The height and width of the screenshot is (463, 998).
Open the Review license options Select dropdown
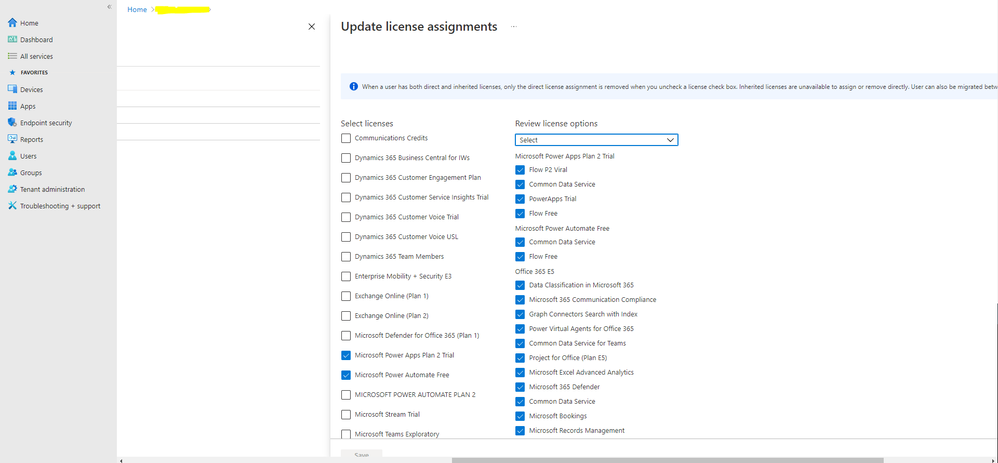[596, 140]
